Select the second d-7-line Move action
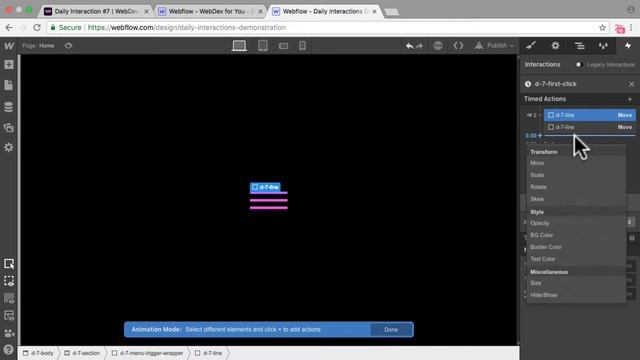Image resolution: width=640 pixels, height=360 pixels. point(590,127)
